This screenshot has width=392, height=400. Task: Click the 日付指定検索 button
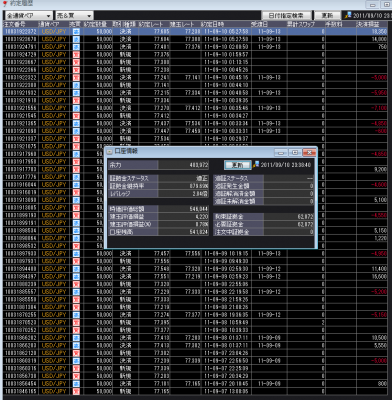(x=286, y=16)
